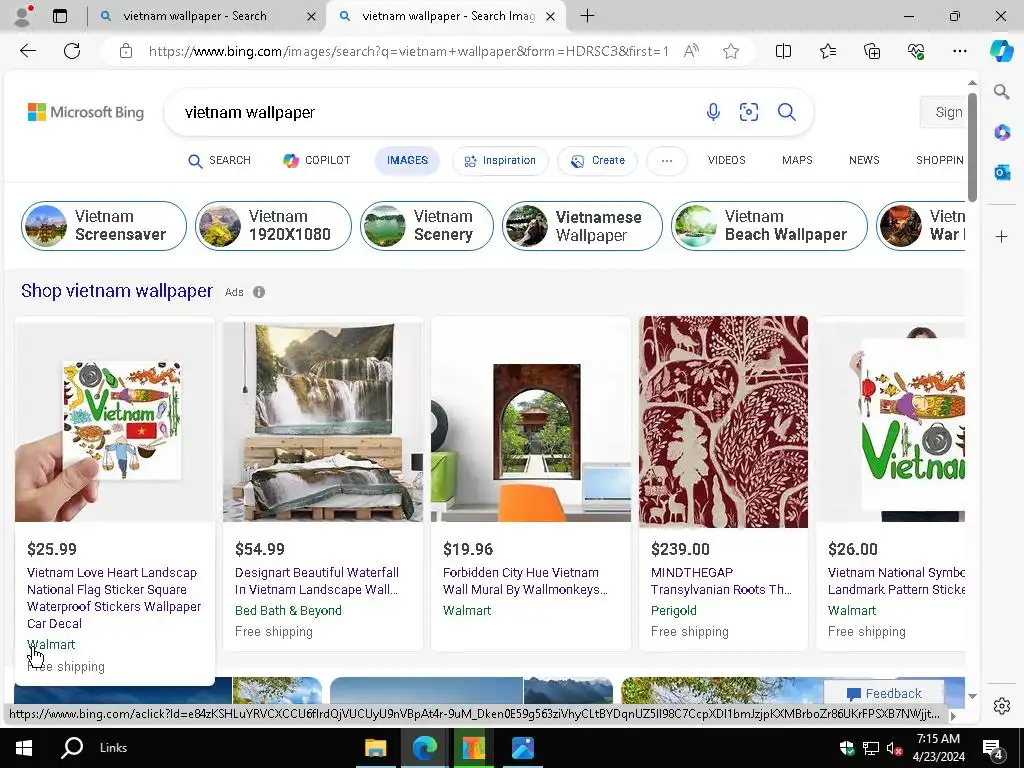Open Microsoft 365 sidebar app
The width and height of the screenshot is (1024, 768).
pyautogui.click(x=1001, y=133)
